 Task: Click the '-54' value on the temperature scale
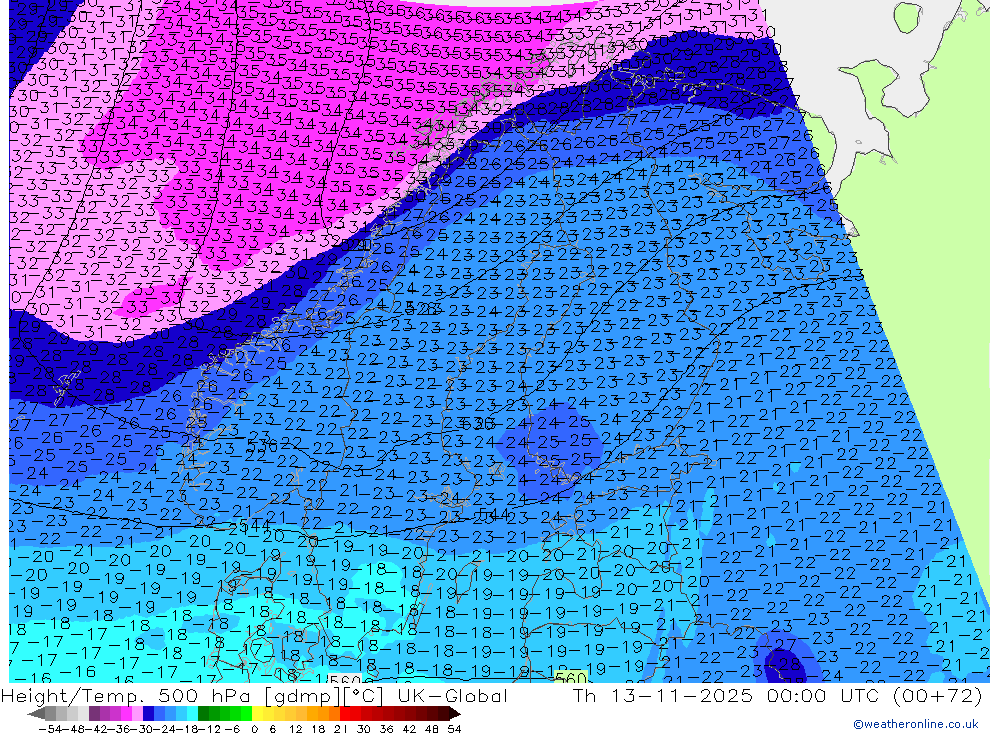(x=48, y=729)
